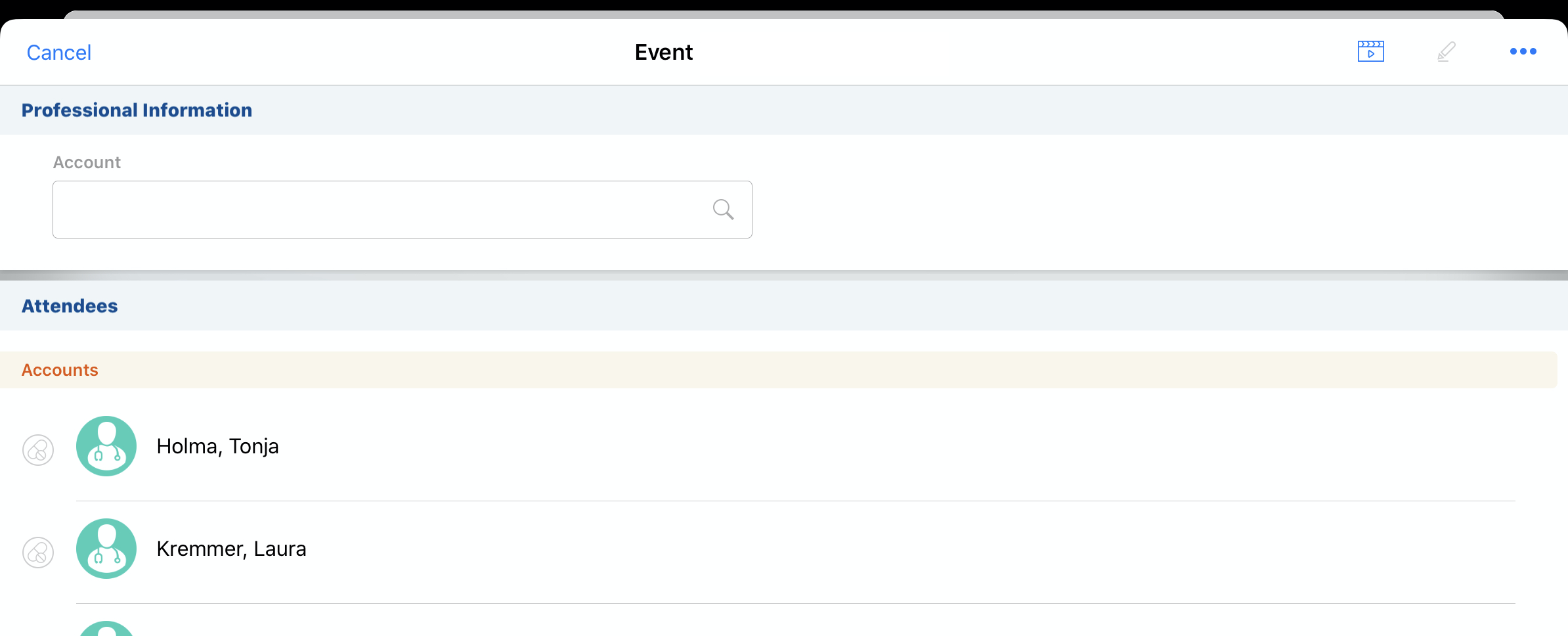Click Kremmer, Laura's doctor avatar
This screenshot has height=636, width=1568.
point(106,549)
